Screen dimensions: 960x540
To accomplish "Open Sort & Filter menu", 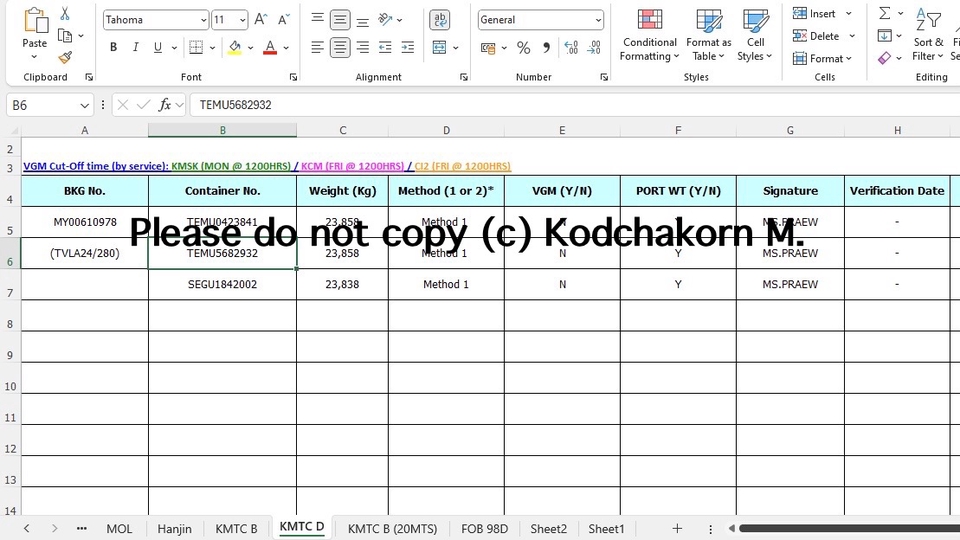I will click(x=928, y=36).
